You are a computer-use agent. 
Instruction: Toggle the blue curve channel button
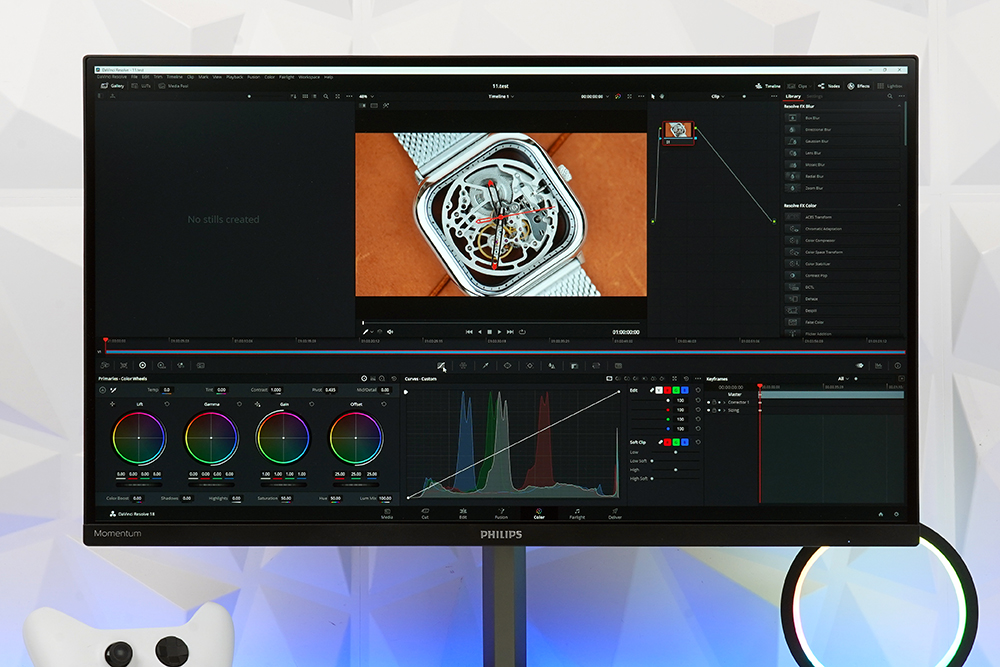pyautogui.click(x=684, y=390)
